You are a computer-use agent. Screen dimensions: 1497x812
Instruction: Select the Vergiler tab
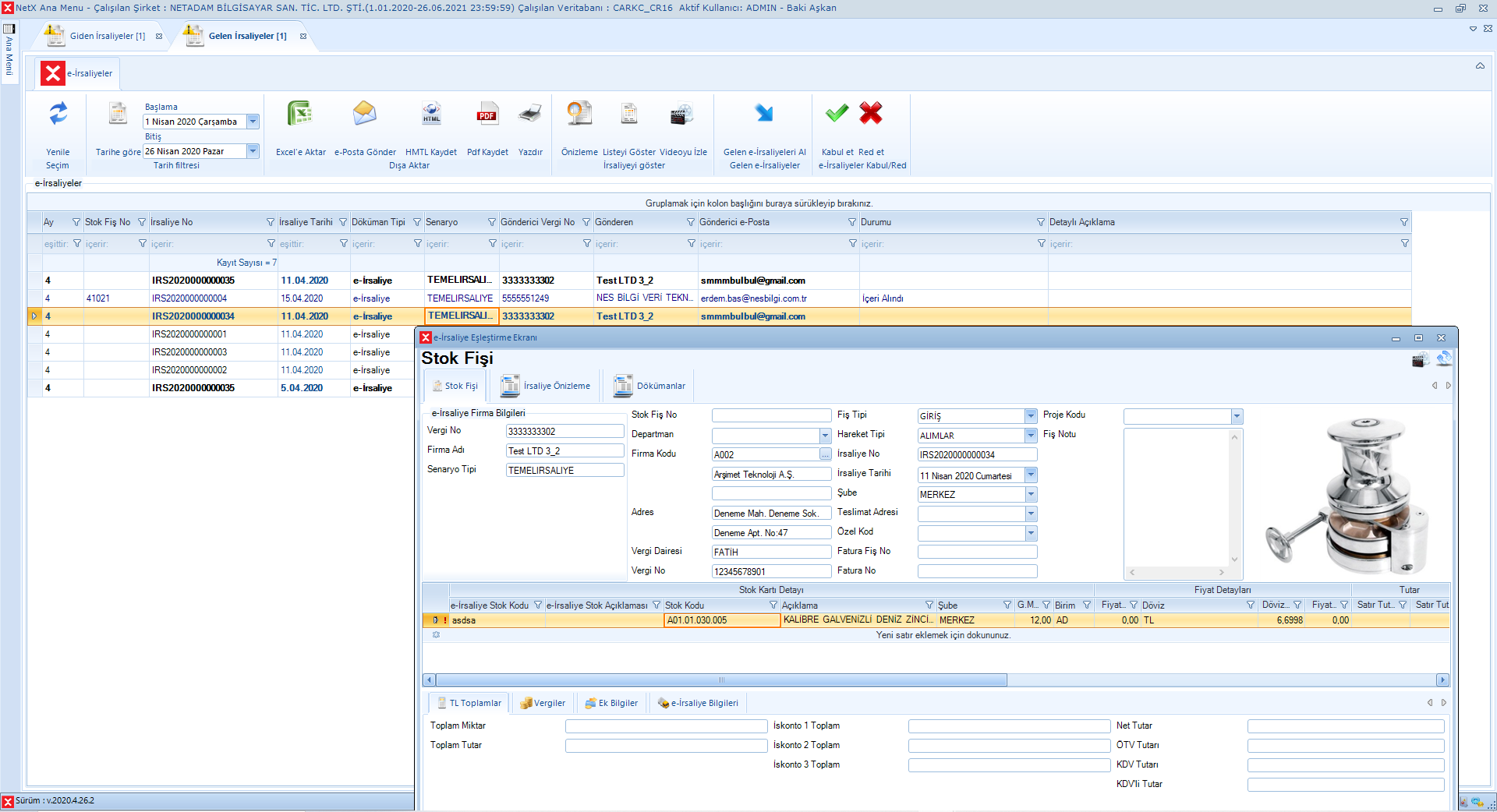click(x=543, y=703)
